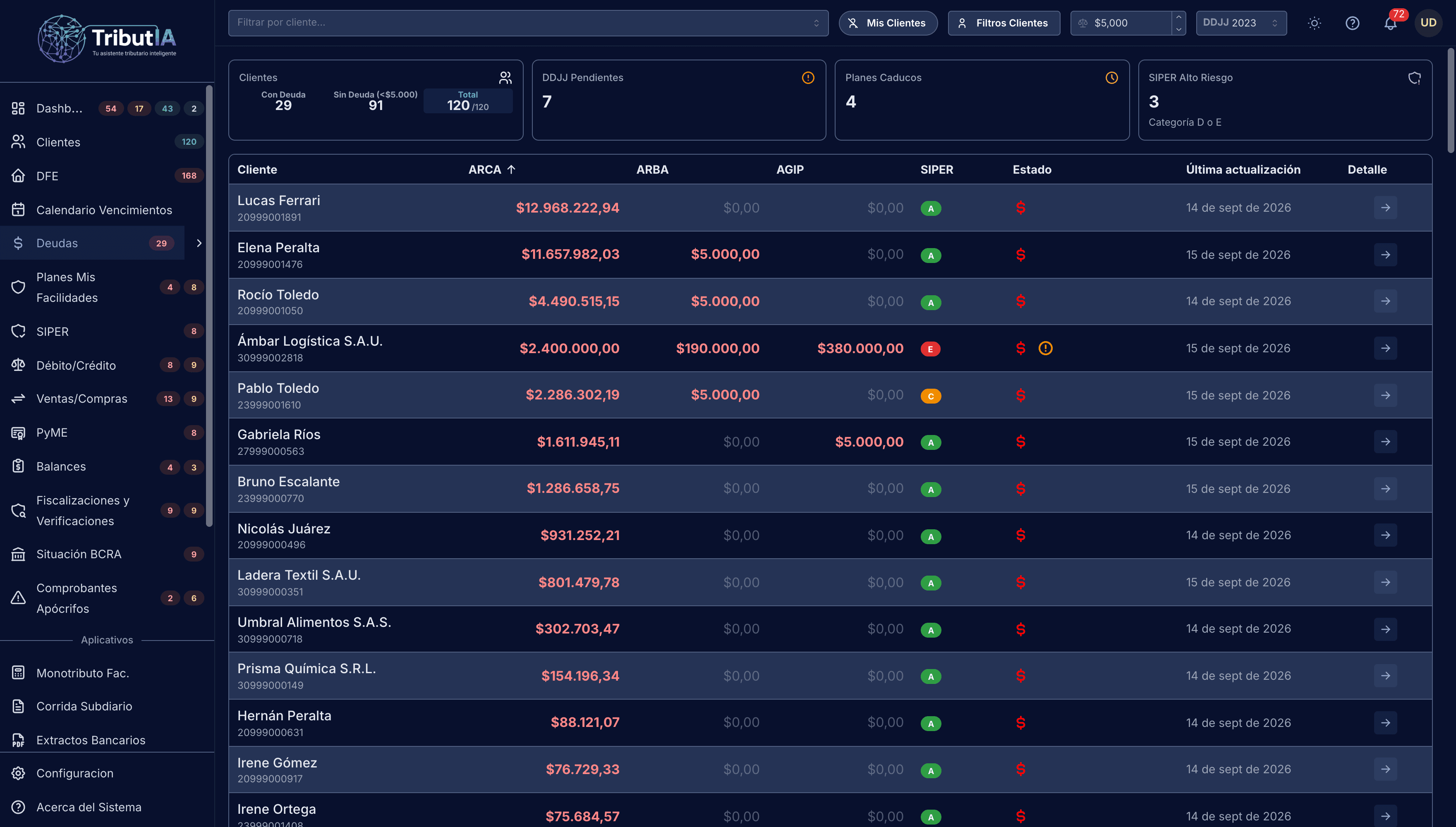Toggle the Mis Clientes filter
The height and width of the screenshot is (827, 1456).
[x=888, y=23]
